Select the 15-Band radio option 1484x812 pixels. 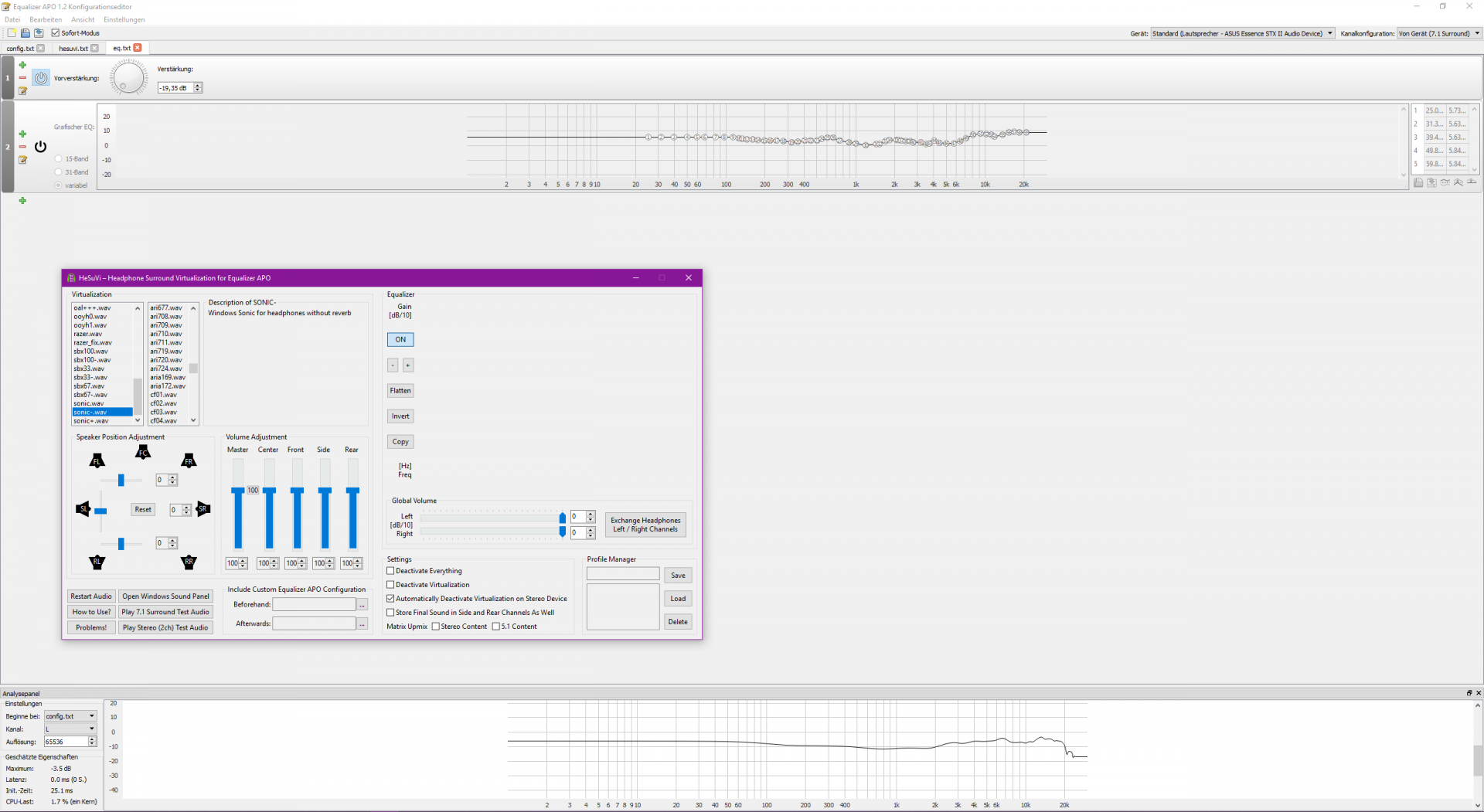pyautogui.click(x=58, y=159)
